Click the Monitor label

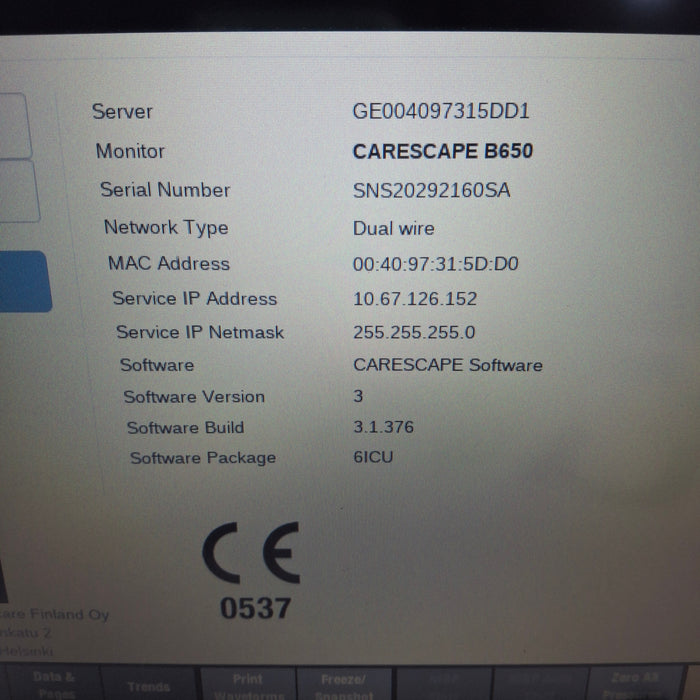pos(130,151)
